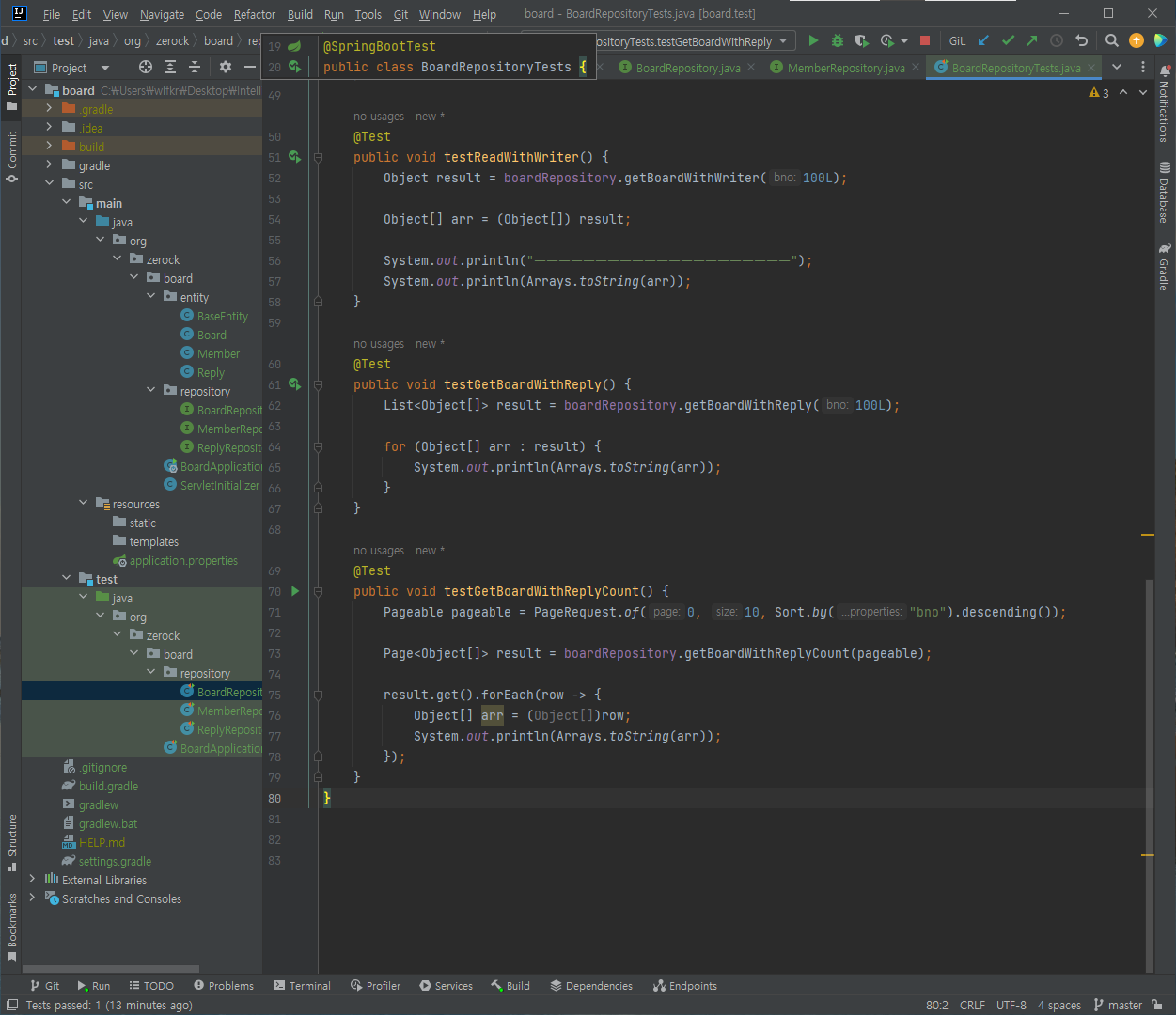
Task: Collapse all nodes in Project panel
Action: tap(194, 67)
